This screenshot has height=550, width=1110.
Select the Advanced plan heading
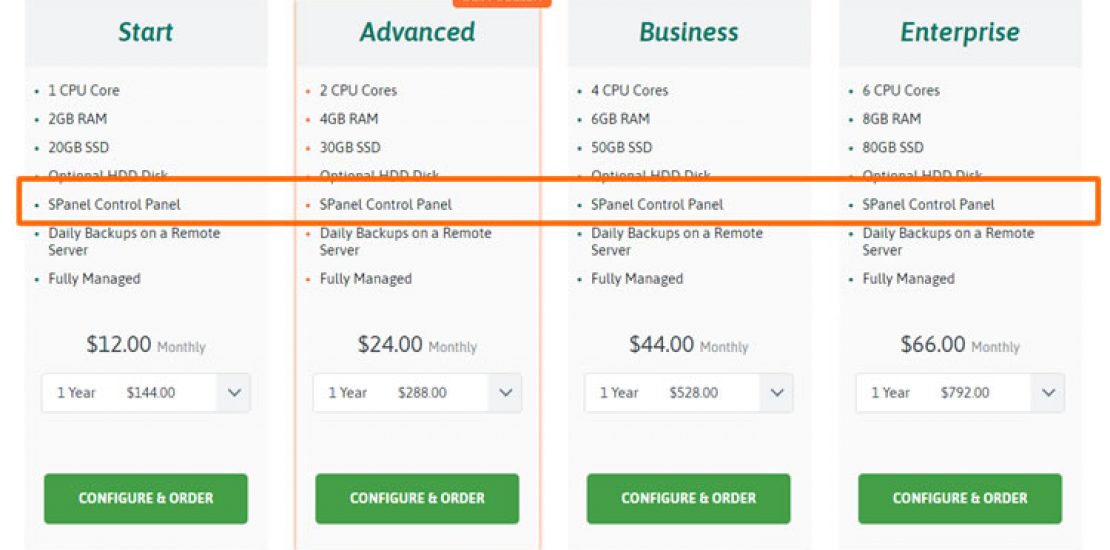(x=417, y=33)
